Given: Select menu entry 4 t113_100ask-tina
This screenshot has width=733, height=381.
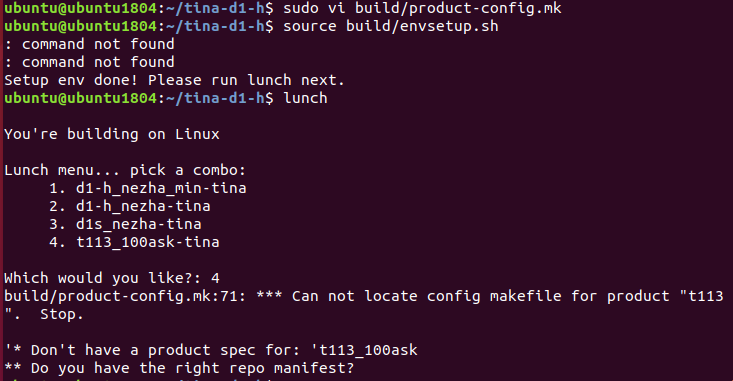Looking at the screenshot, I should pos(134,242).
